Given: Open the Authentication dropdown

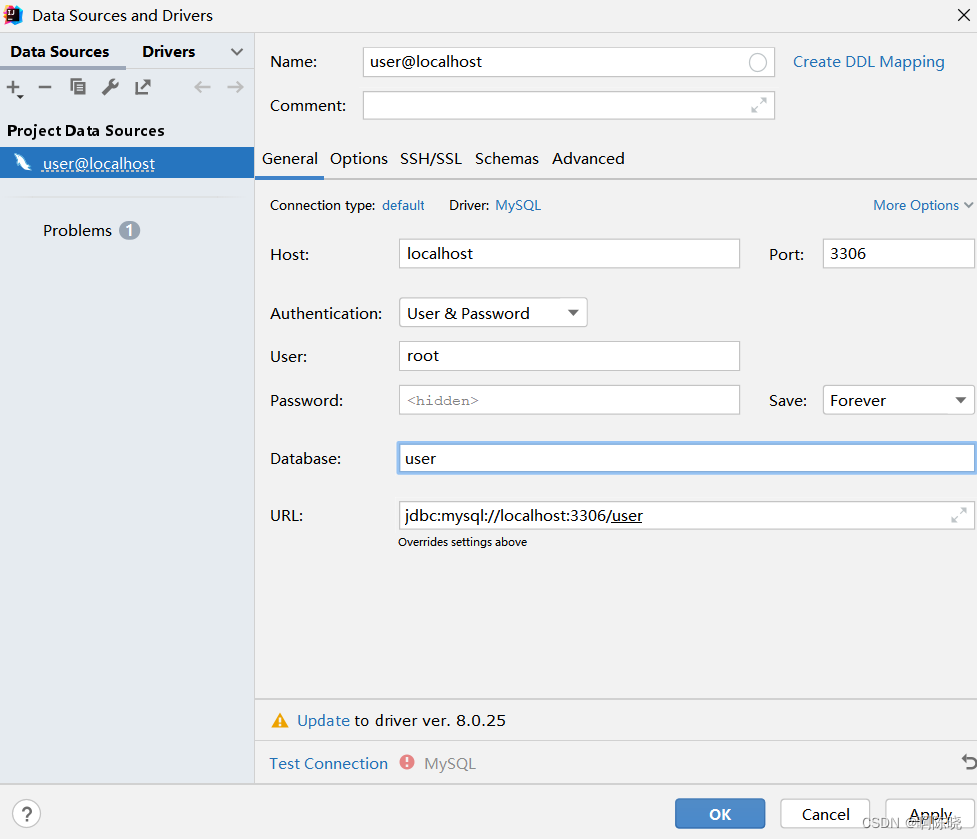Looking at the screenshot, I should [x=493, y=313].
